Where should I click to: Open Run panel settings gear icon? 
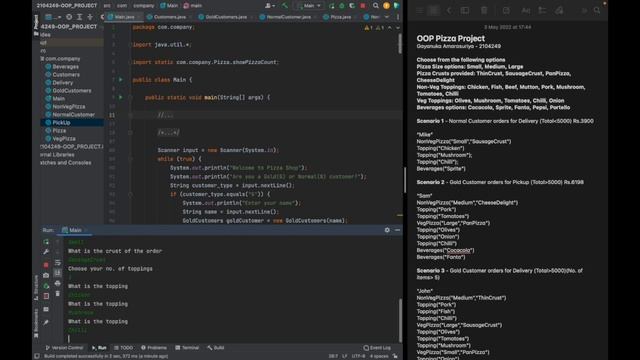coord(387,230)
